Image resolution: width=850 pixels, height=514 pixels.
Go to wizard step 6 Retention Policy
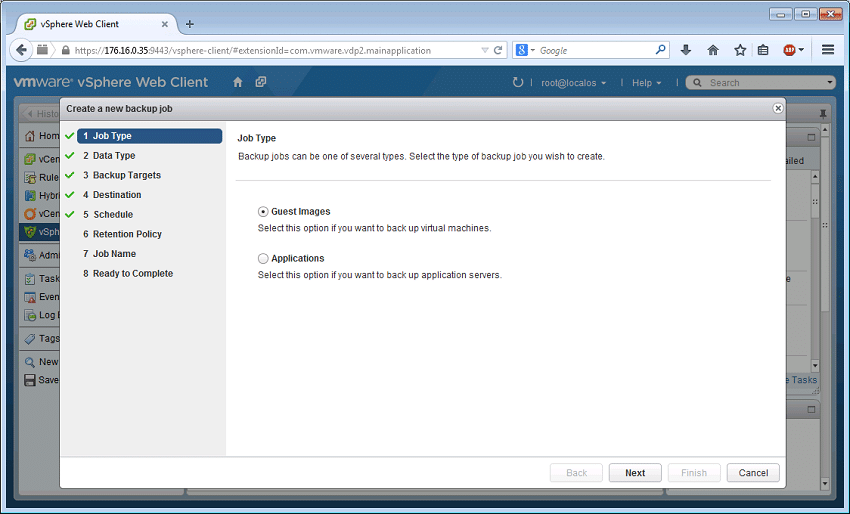[x=123, y=234]
